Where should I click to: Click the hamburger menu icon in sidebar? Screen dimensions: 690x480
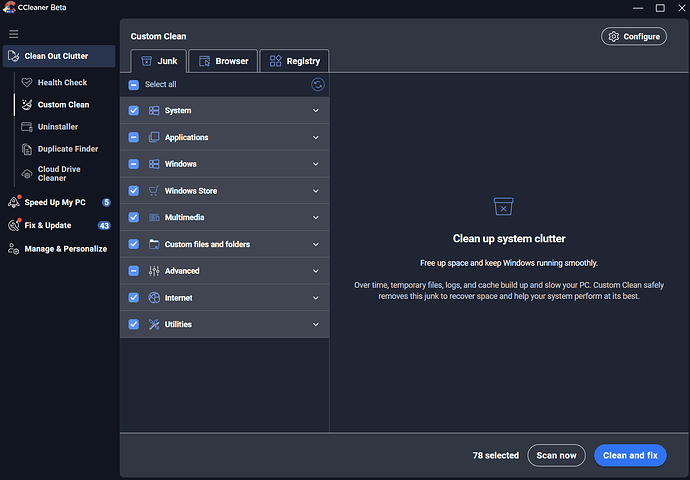click(14, 34)
